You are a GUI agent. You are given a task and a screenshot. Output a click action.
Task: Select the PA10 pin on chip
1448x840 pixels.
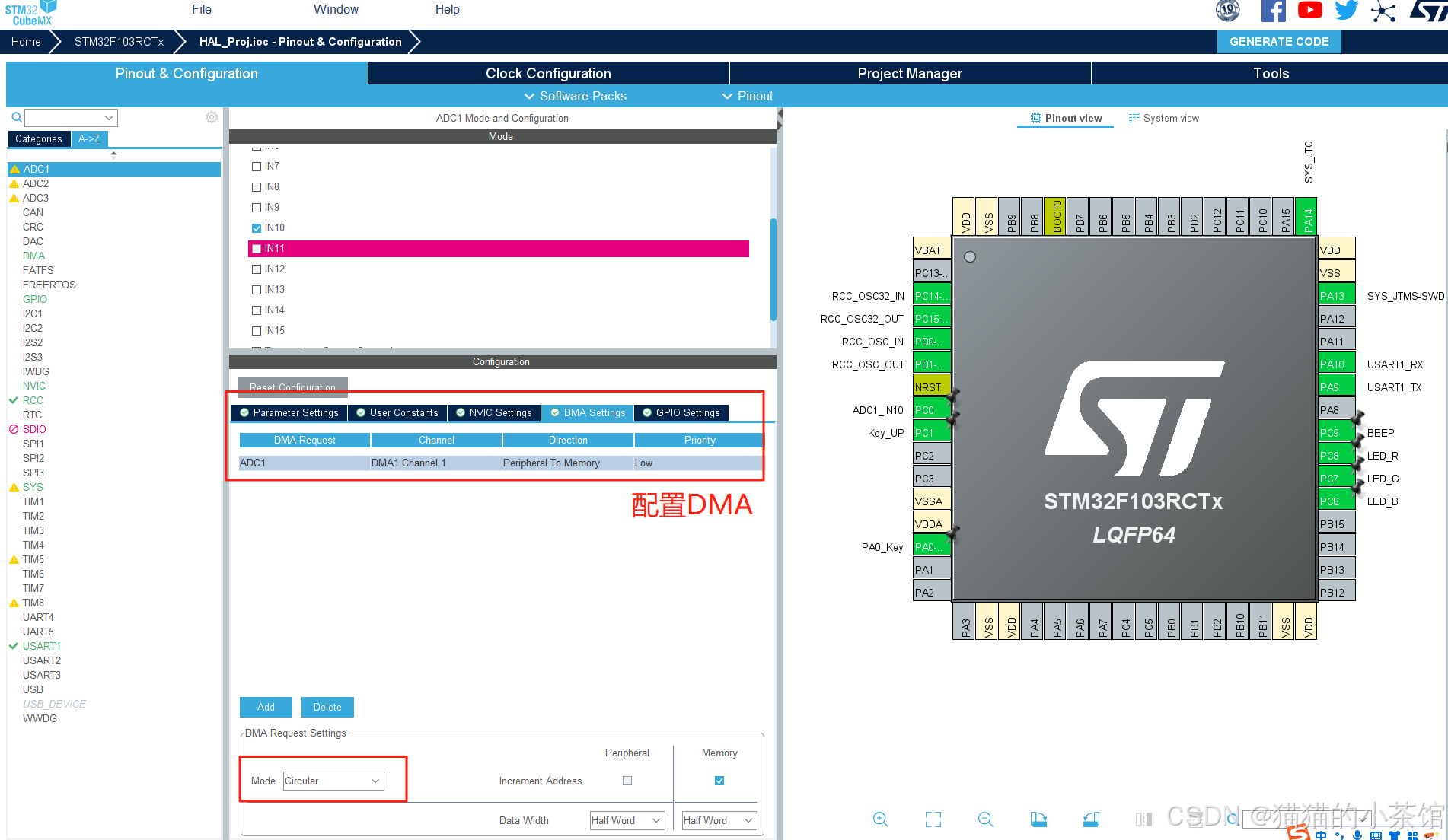point(1336,364)
